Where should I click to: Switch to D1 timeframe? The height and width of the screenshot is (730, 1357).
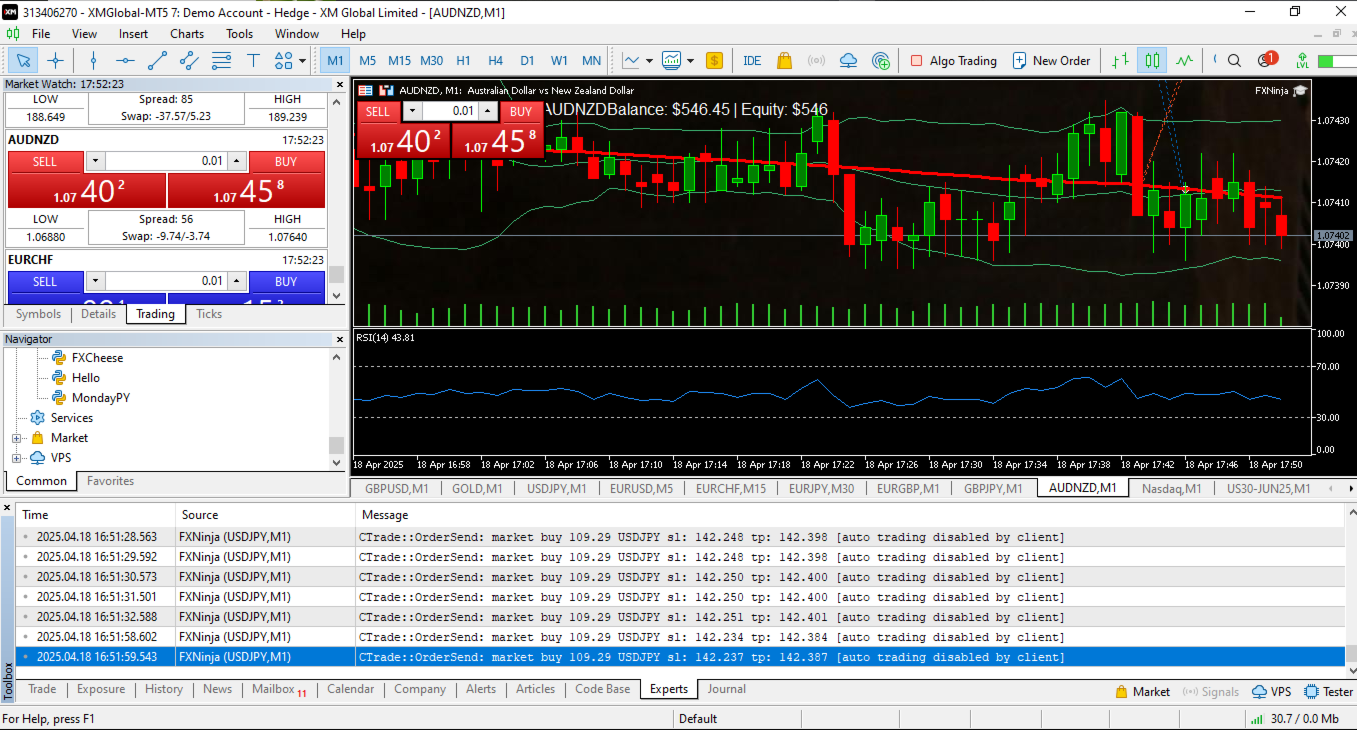tap(527, 60)
